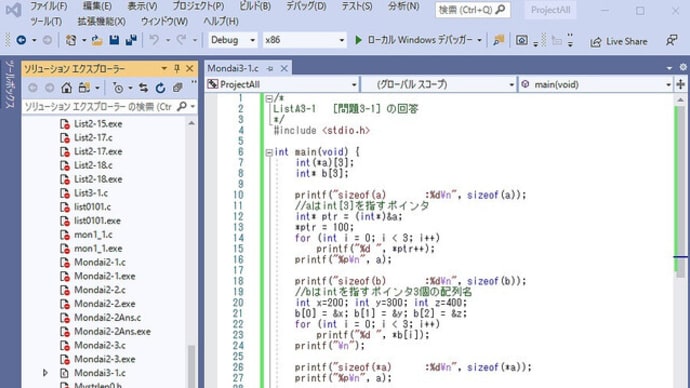
Task: Collapse the main function code block
Action: [x=269, y=153]
